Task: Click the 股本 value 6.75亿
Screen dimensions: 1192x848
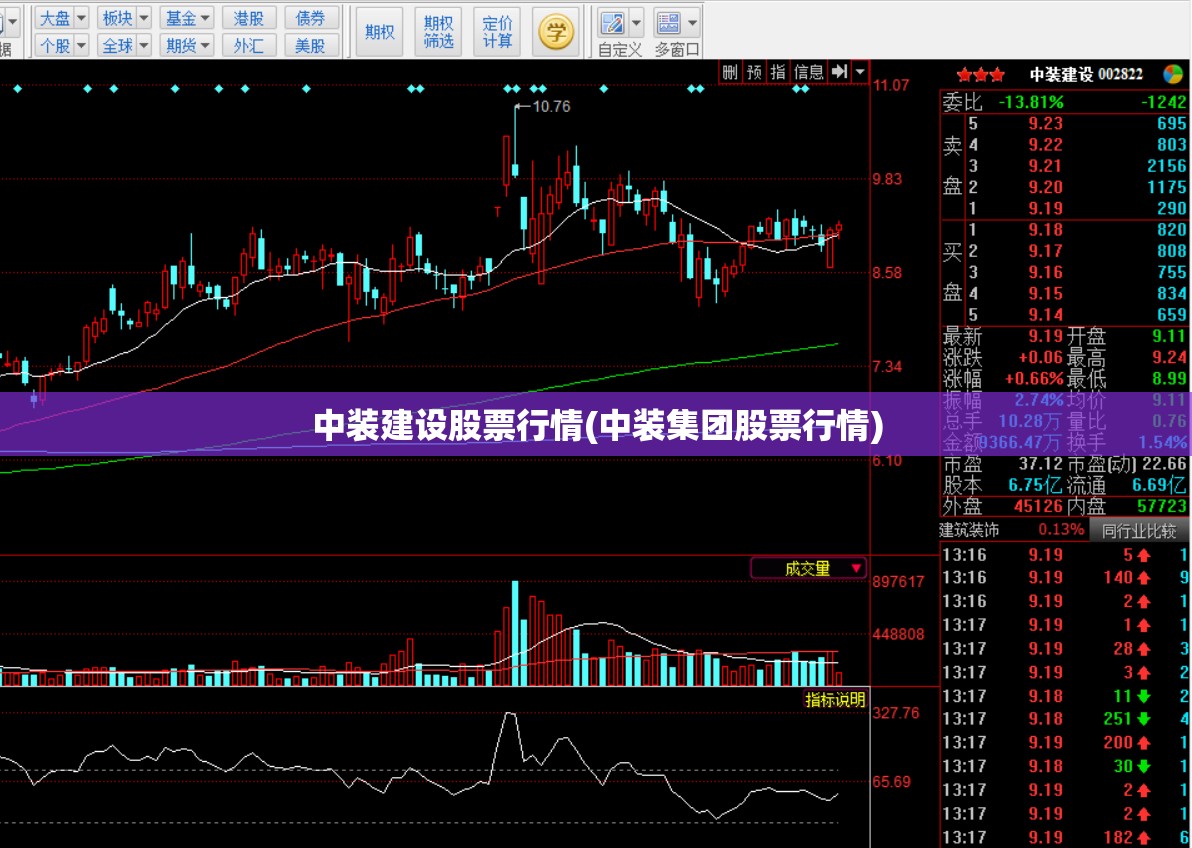Action: [x=1035, y=485]
